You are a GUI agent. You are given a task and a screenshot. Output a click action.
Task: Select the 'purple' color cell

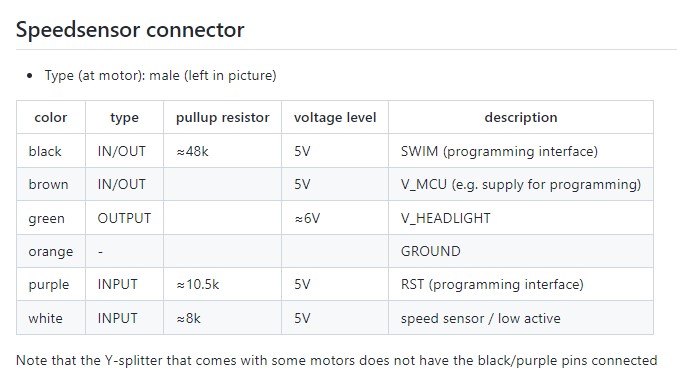click(51, 284)
